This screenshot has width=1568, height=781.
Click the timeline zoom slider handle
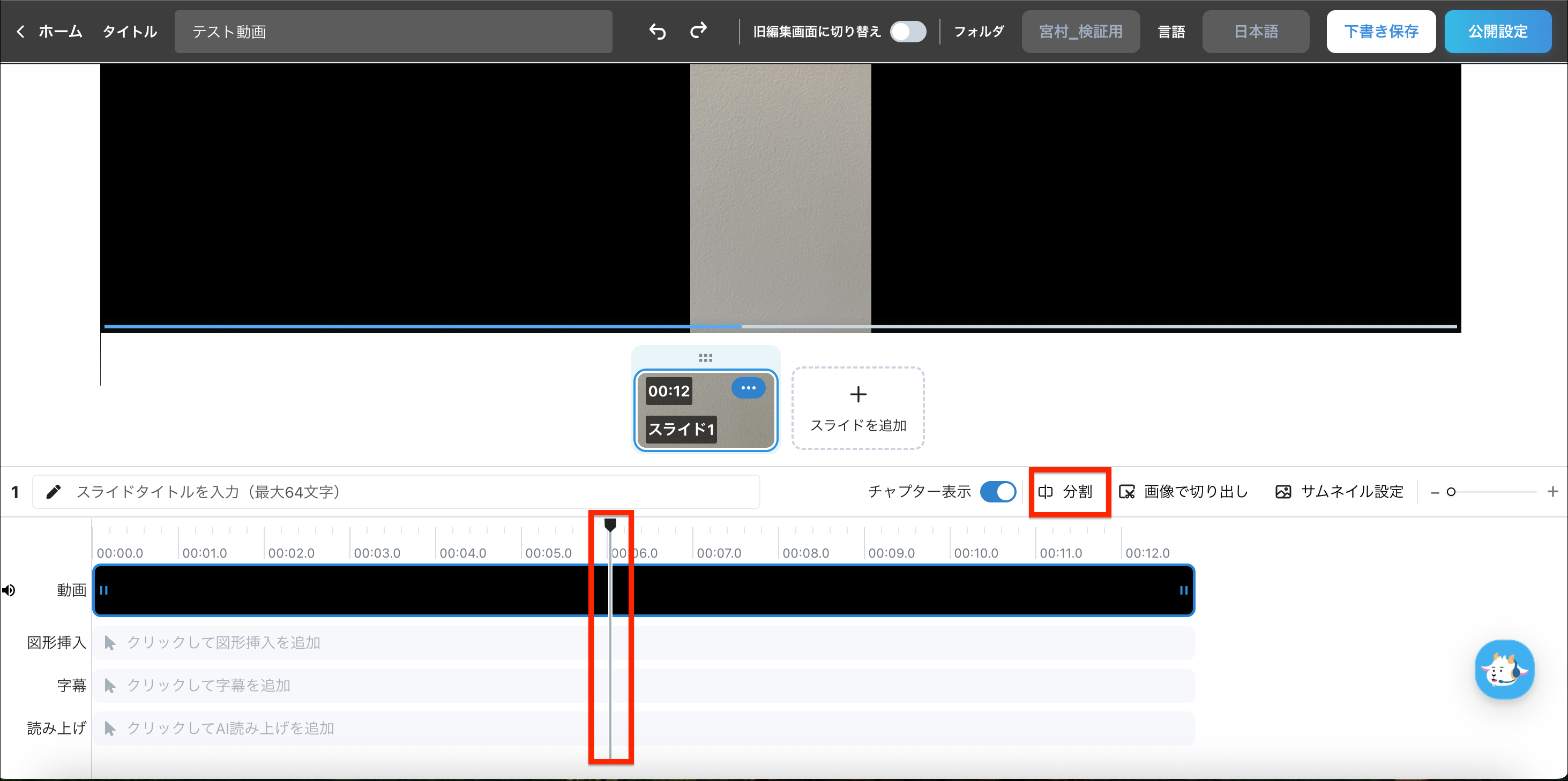[x=1451, y=491]
